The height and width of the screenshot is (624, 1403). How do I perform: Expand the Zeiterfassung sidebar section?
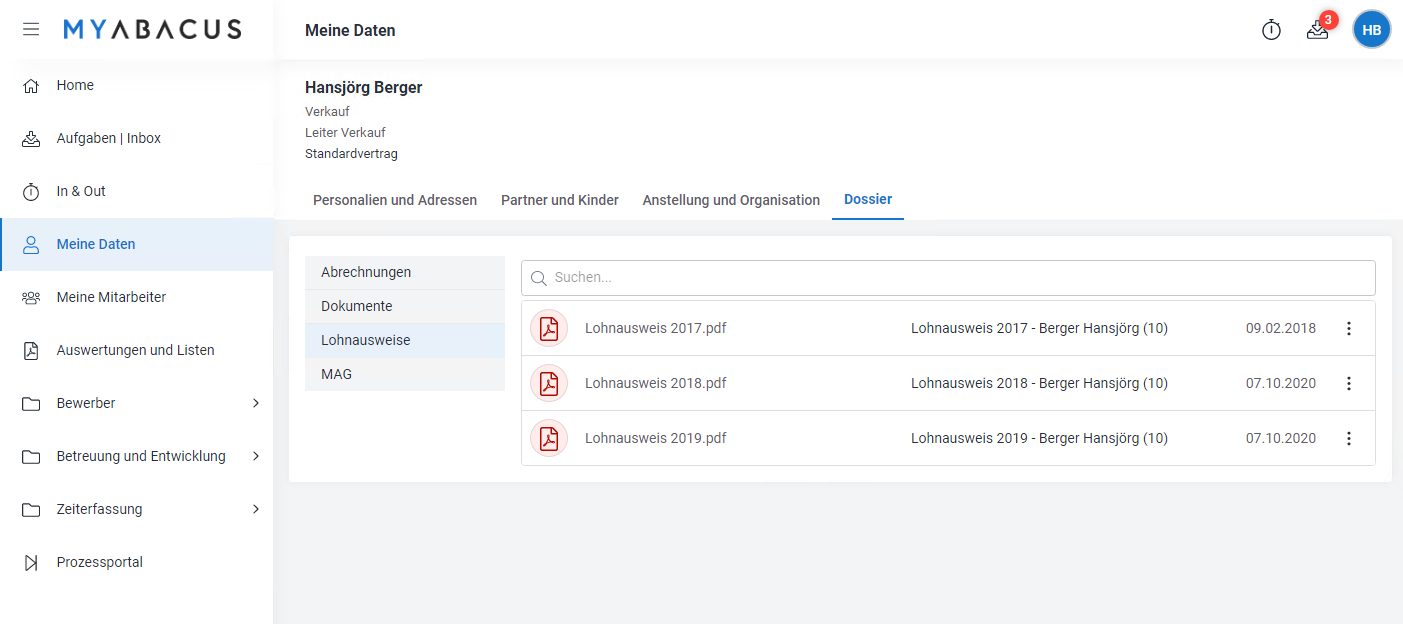[255, 509]
